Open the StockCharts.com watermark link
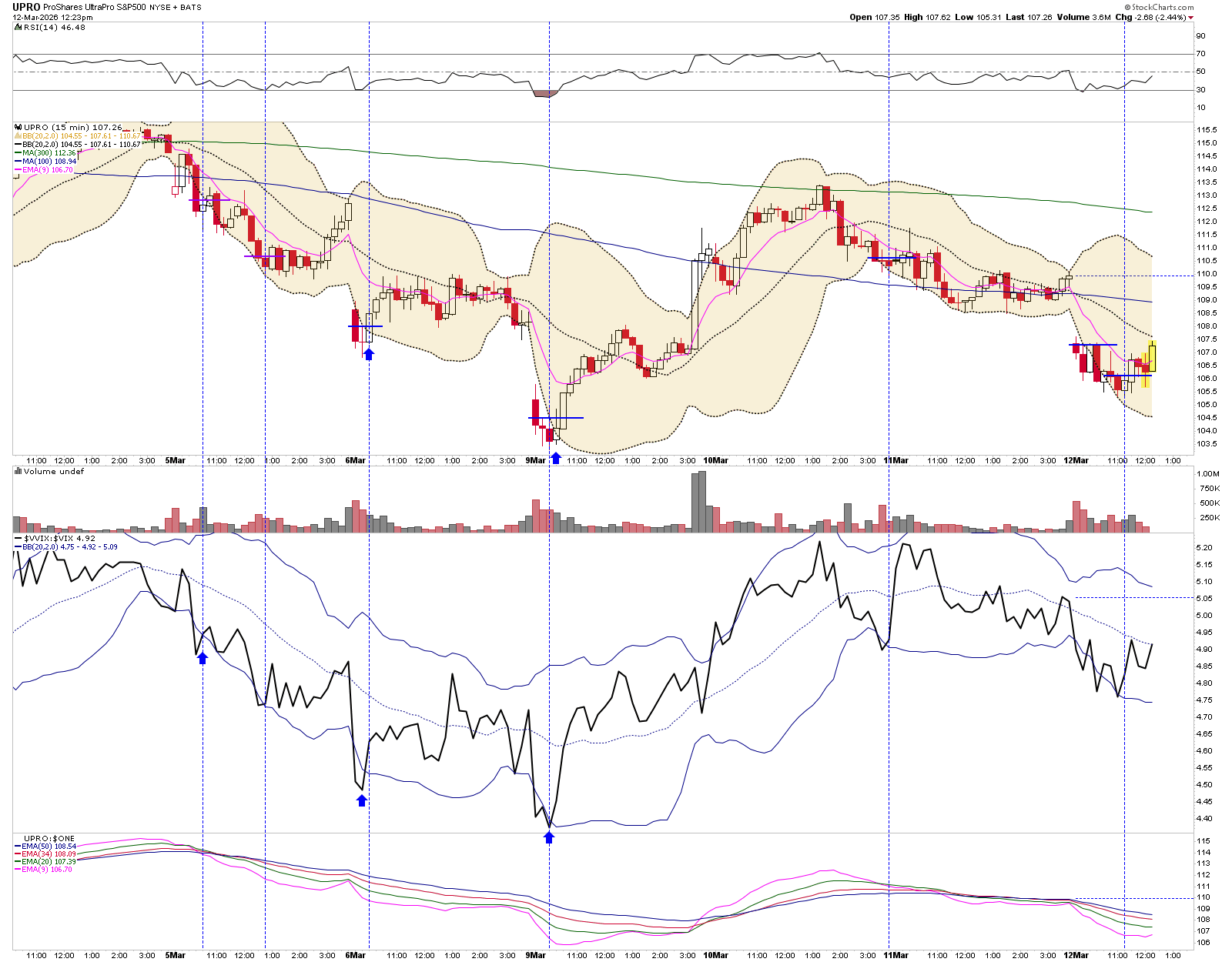Image resolution: width=1232 pixels, height=962 pixels. (x=1160, y=7)
